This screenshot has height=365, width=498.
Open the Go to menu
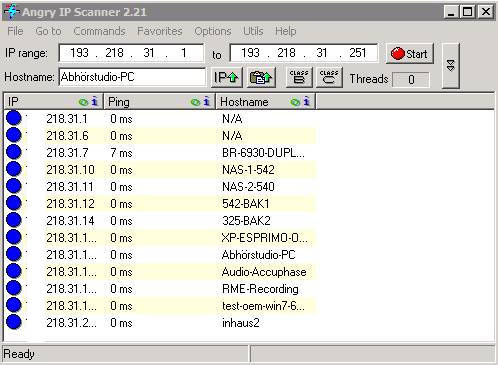pyautogui.click(x=48, y=31)
